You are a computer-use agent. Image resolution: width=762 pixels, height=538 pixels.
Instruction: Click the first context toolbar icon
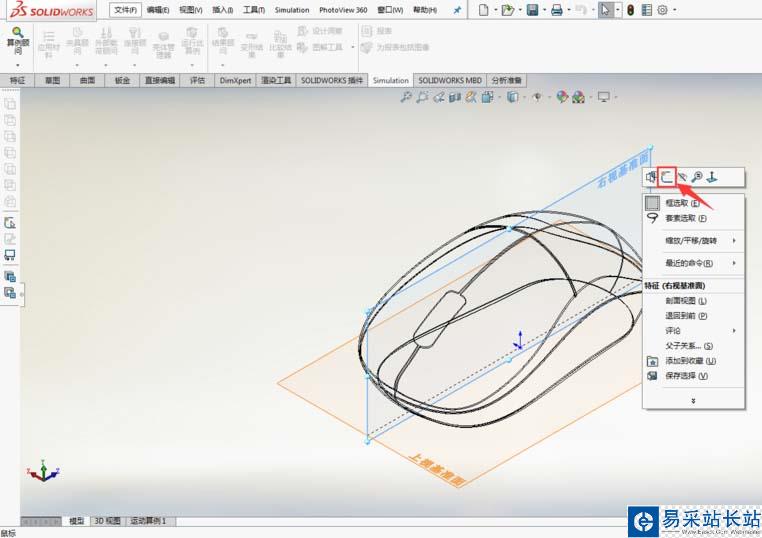coord(651,177)
